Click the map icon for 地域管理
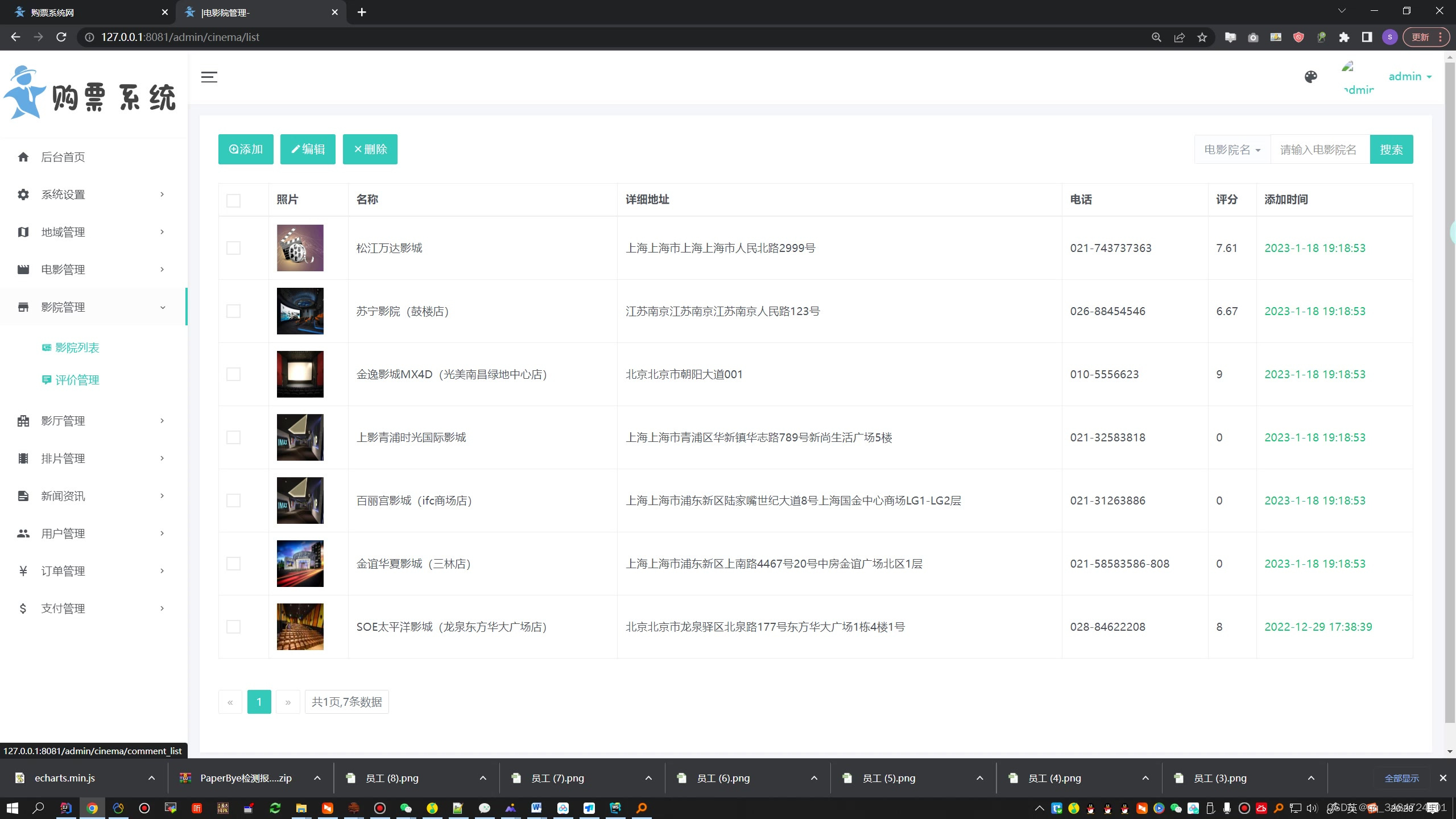Screen dimensions: 1456x819 (23, 232)
